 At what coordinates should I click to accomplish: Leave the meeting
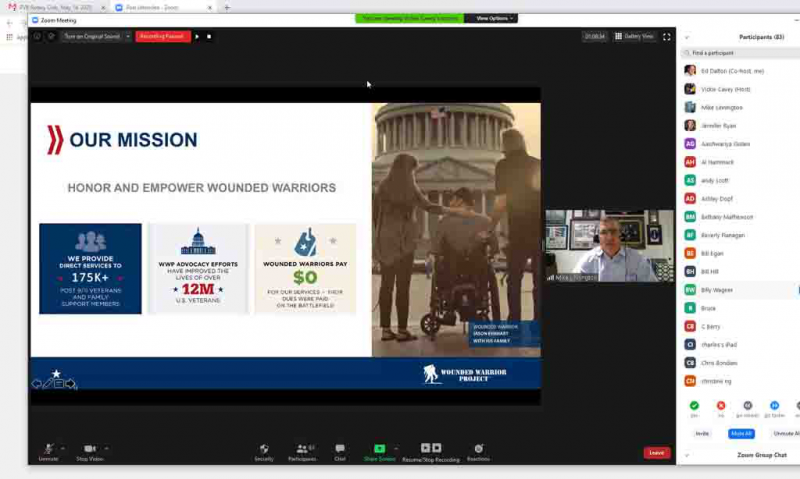tap(657, 452)
